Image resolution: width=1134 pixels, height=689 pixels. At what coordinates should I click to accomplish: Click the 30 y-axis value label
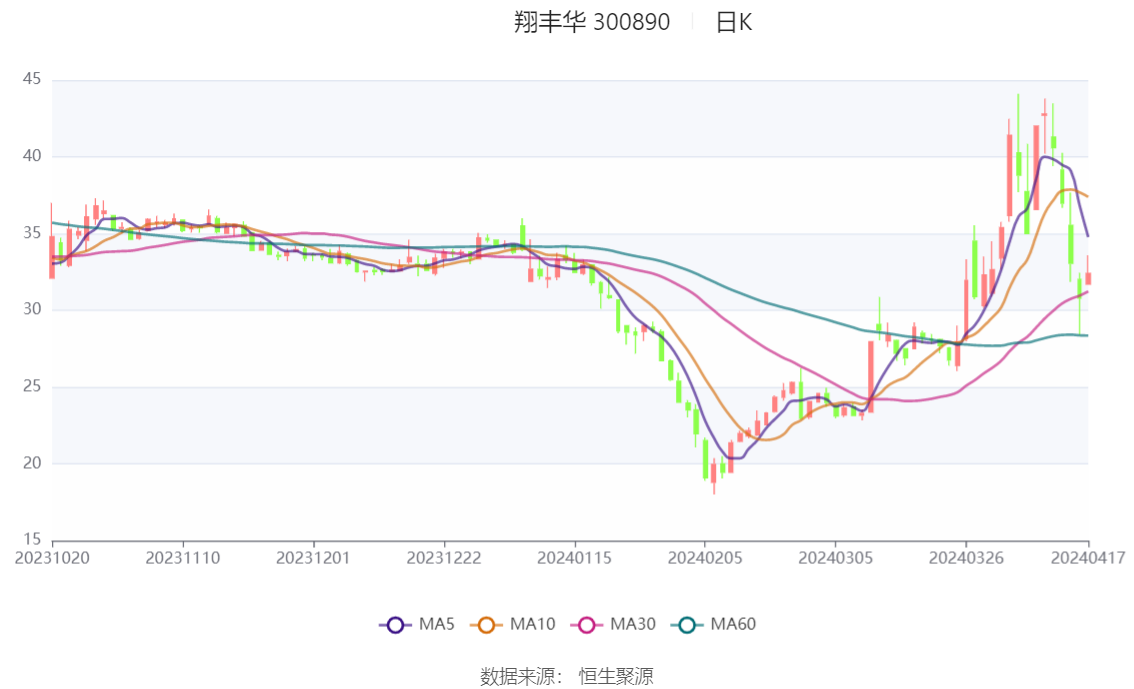[32, 309]
